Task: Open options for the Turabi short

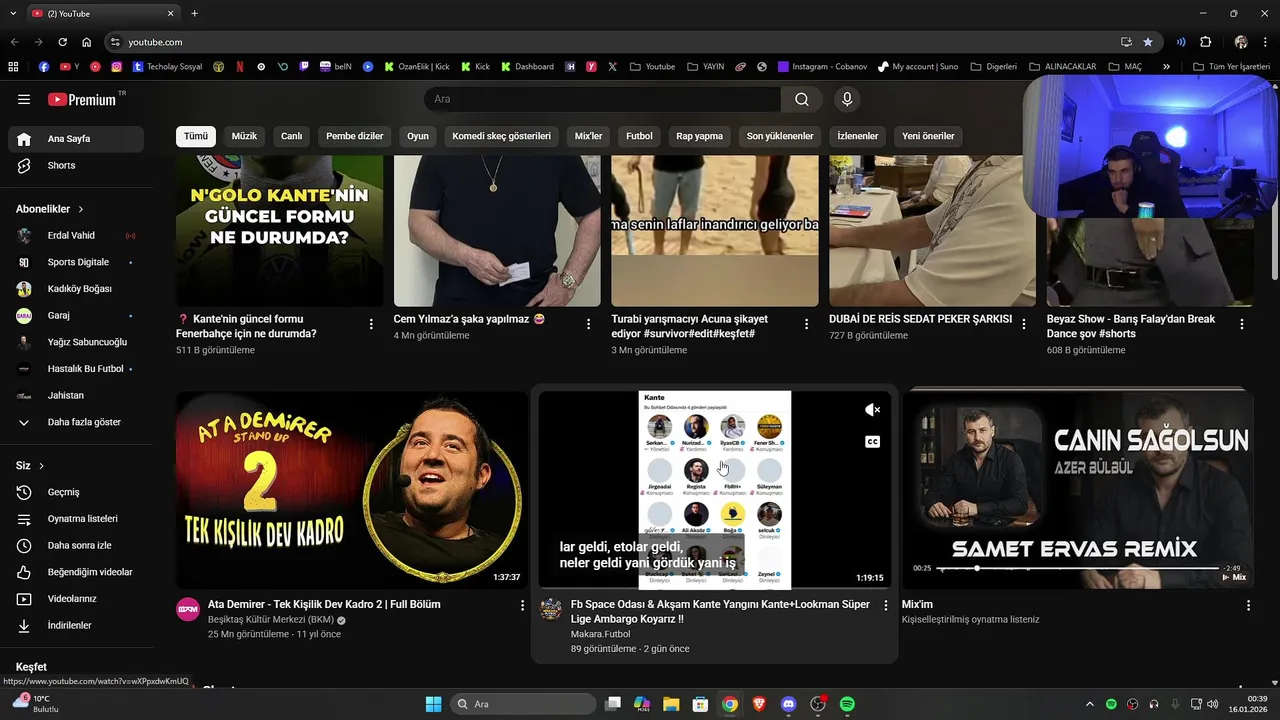Action: [806, 324]
